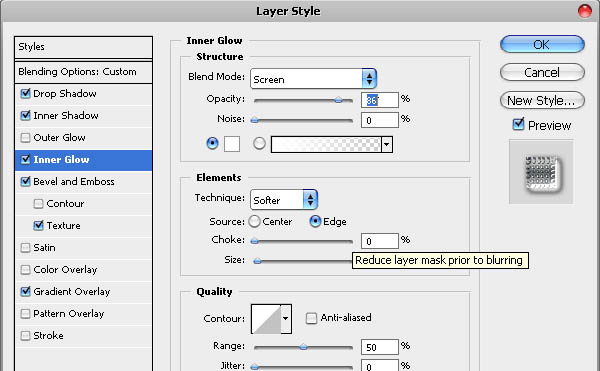Click the style preview thumbnail
This screenshot has height=371, width=600.
pos(541,172)
